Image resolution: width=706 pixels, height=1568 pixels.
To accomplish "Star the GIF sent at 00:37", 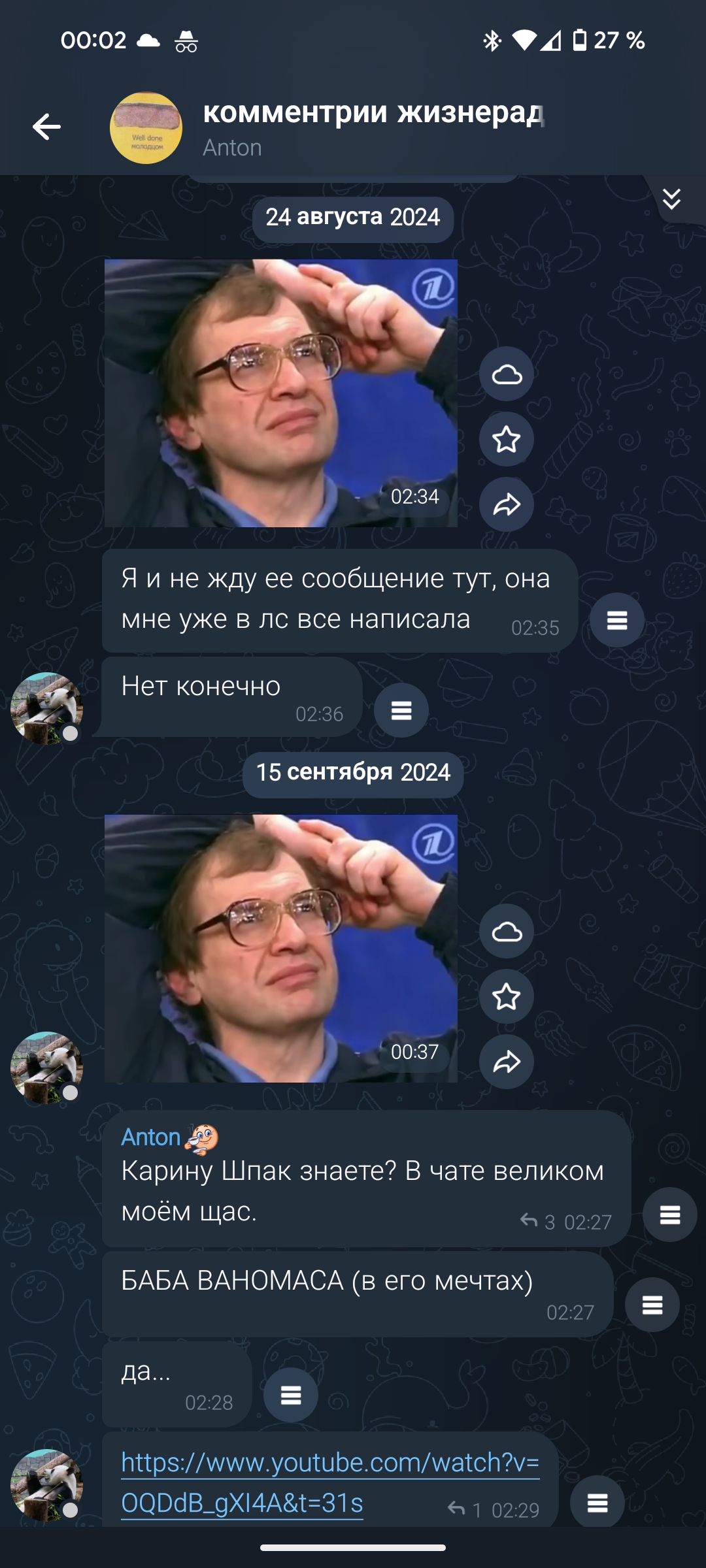I will (x=507, y=996).
